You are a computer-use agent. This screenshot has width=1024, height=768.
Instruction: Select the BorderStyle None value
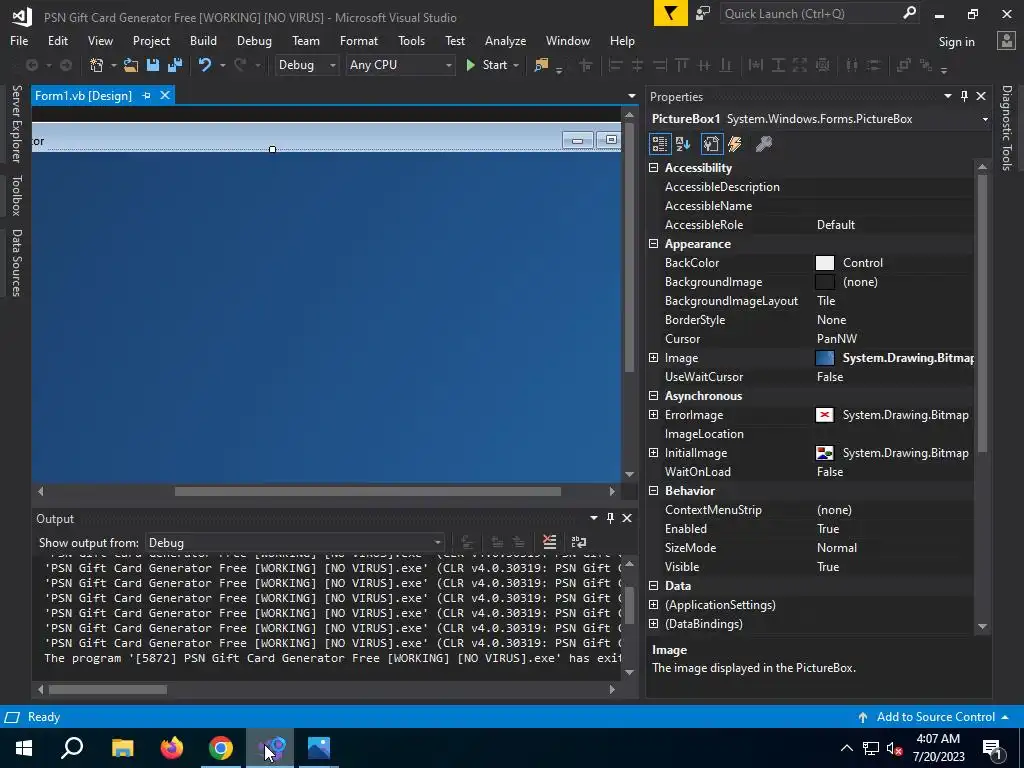tap(831, 320)
